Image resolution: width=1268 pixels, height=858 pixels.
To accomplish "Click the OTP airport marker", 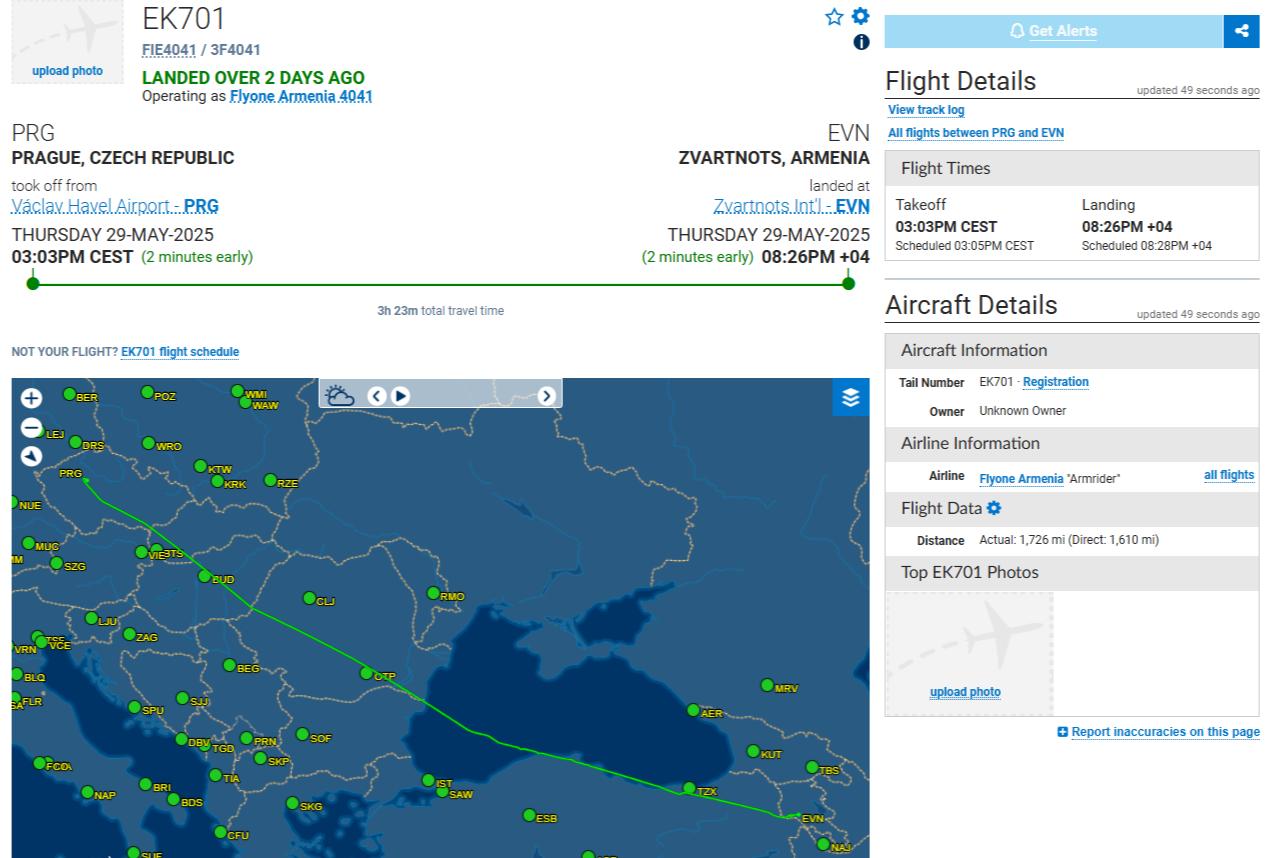I will click(366, 673).
